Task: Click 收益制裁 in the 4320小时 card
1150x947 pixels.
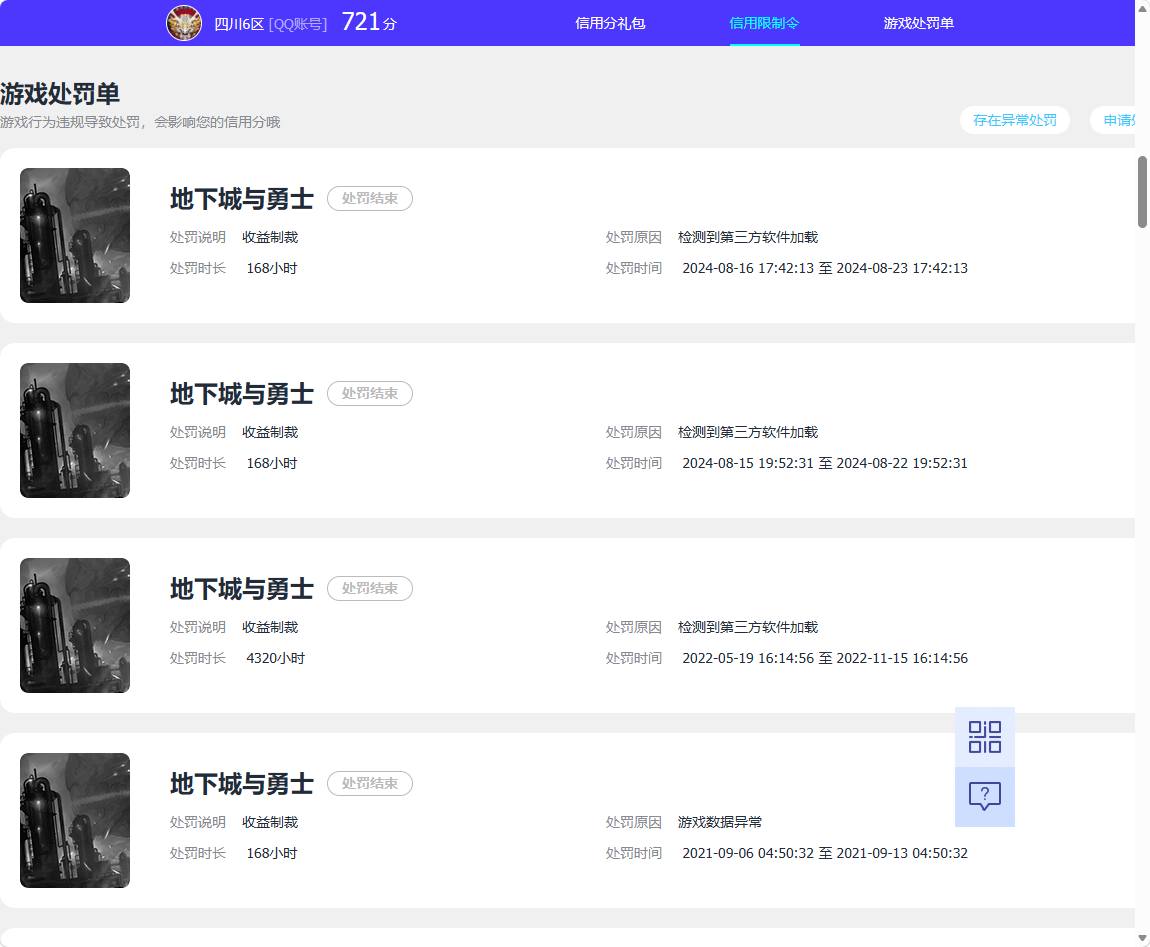Action: point(270,628)
